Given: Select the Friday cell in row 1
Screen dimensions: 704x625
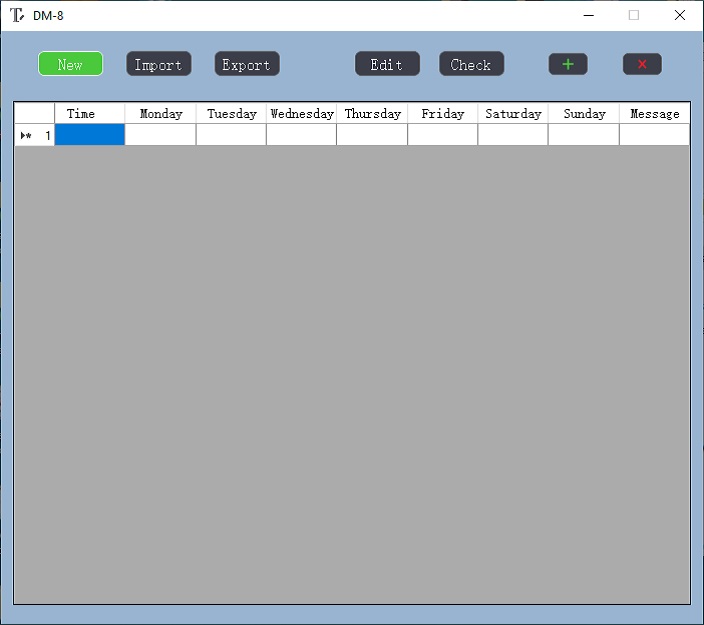Looking at the screenshot, I should pyautogui.click(x=442, y=135).
